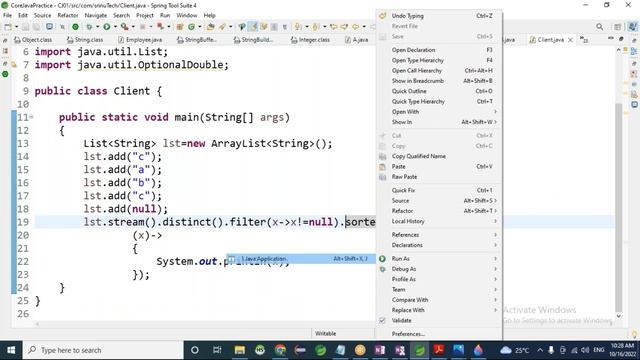This screenshot has height=360, width=640.
Task: Click the New Java Class green C icon
Action: click(191, 27)
